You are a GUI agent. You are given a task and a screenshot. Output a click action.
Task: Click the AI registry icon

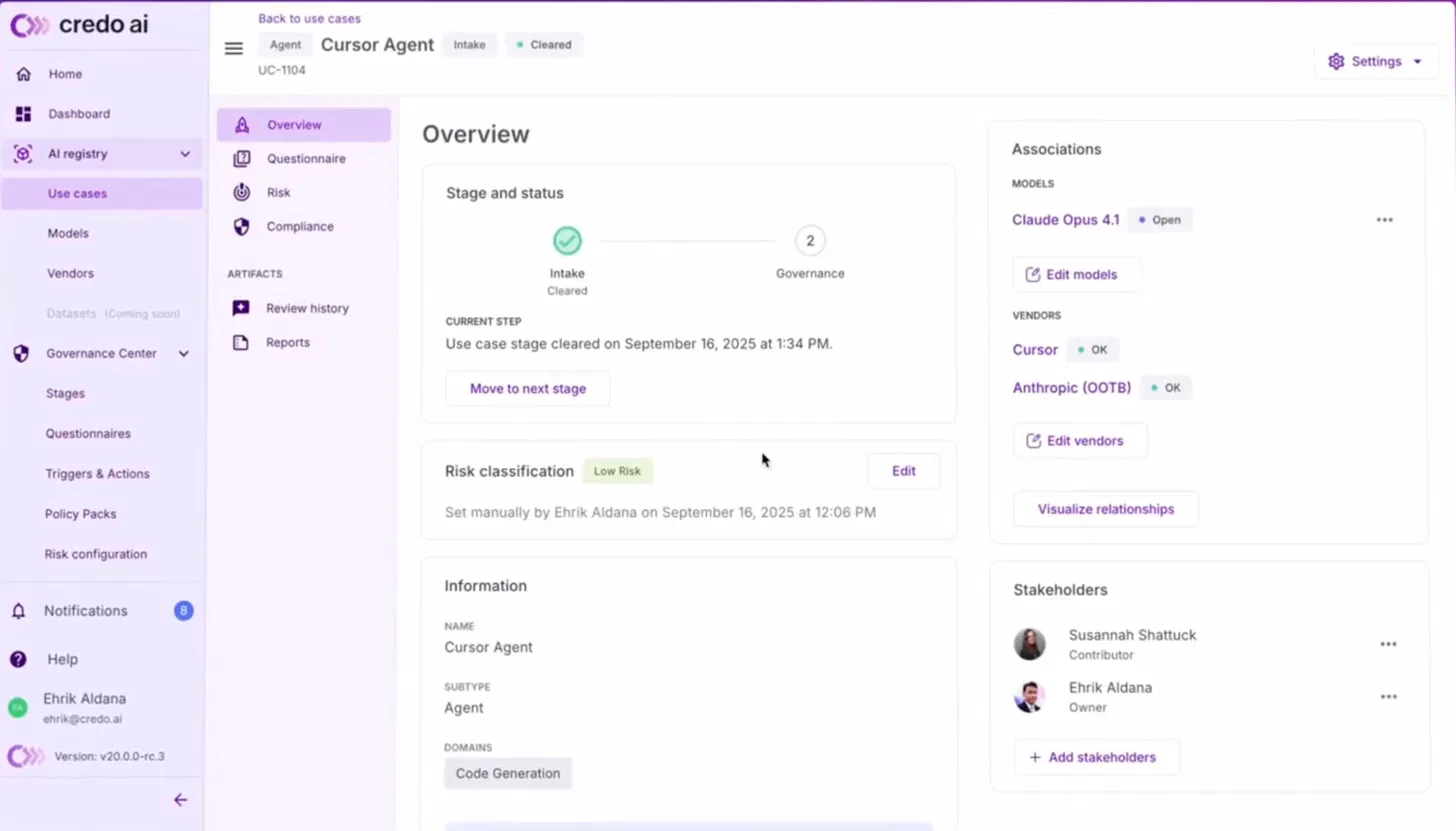(x=23, y=154)
